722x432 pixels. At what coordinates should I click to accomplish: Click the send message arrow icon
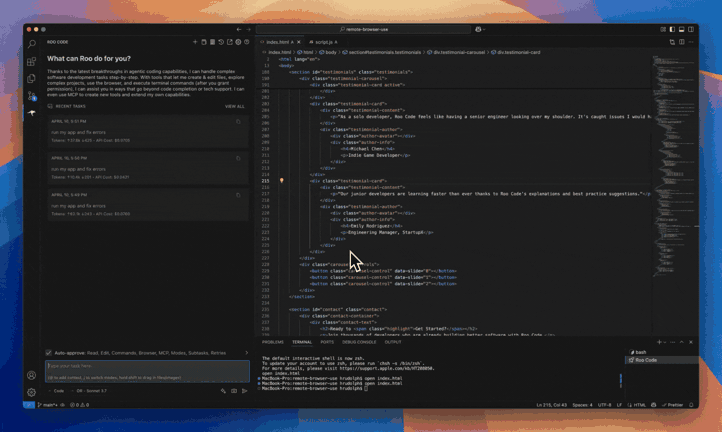click(x=244, y=391)
